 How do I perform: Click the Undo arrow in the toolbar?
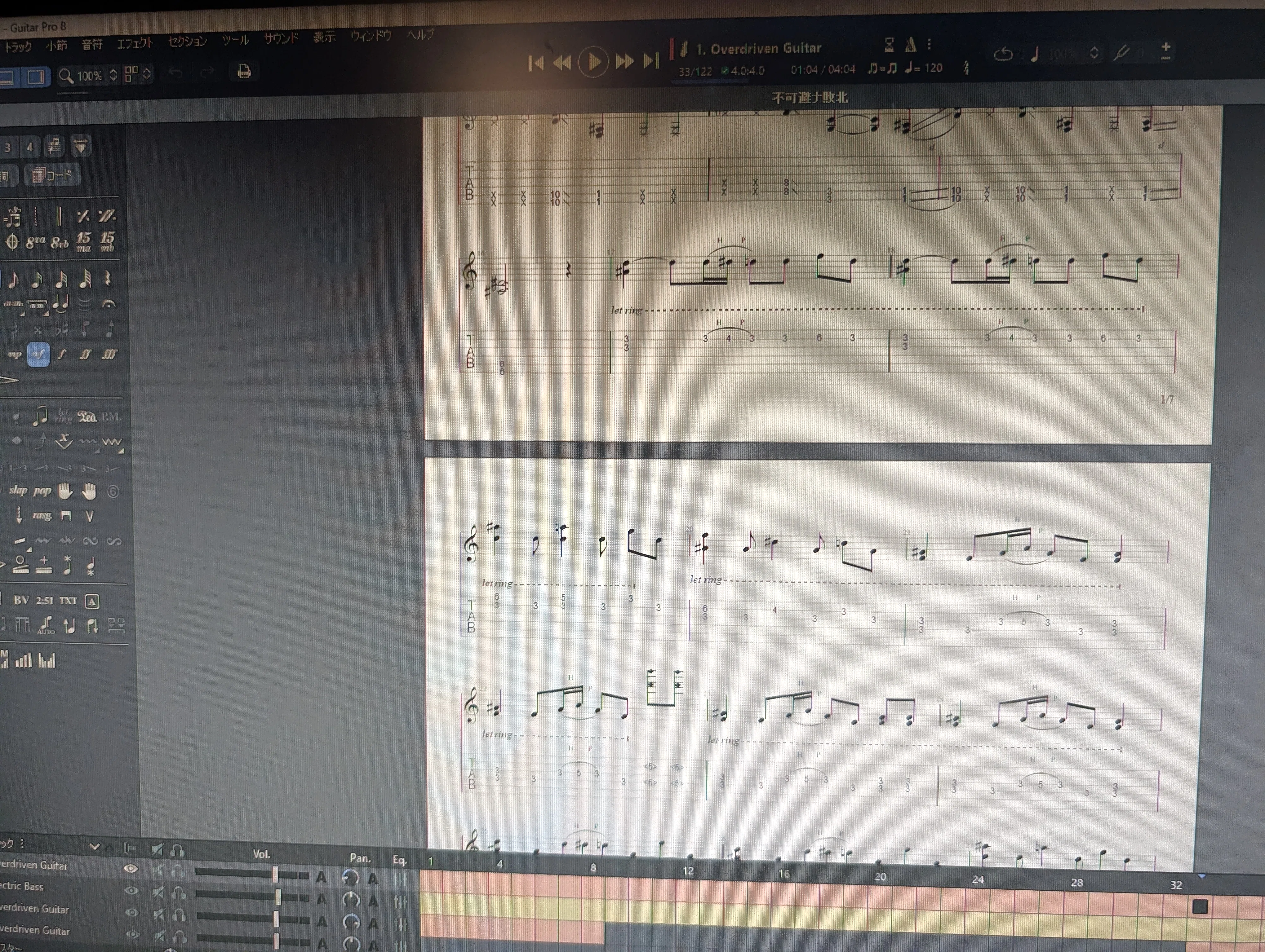(x=175, y=73)
